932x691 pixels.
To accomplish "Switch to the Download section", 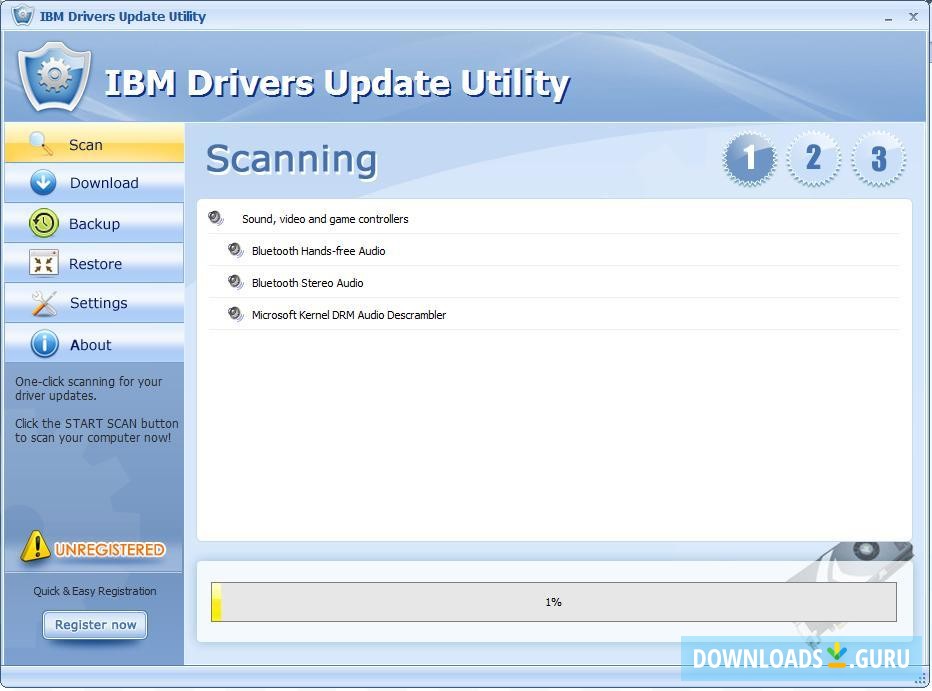I will tap(104, 183).
